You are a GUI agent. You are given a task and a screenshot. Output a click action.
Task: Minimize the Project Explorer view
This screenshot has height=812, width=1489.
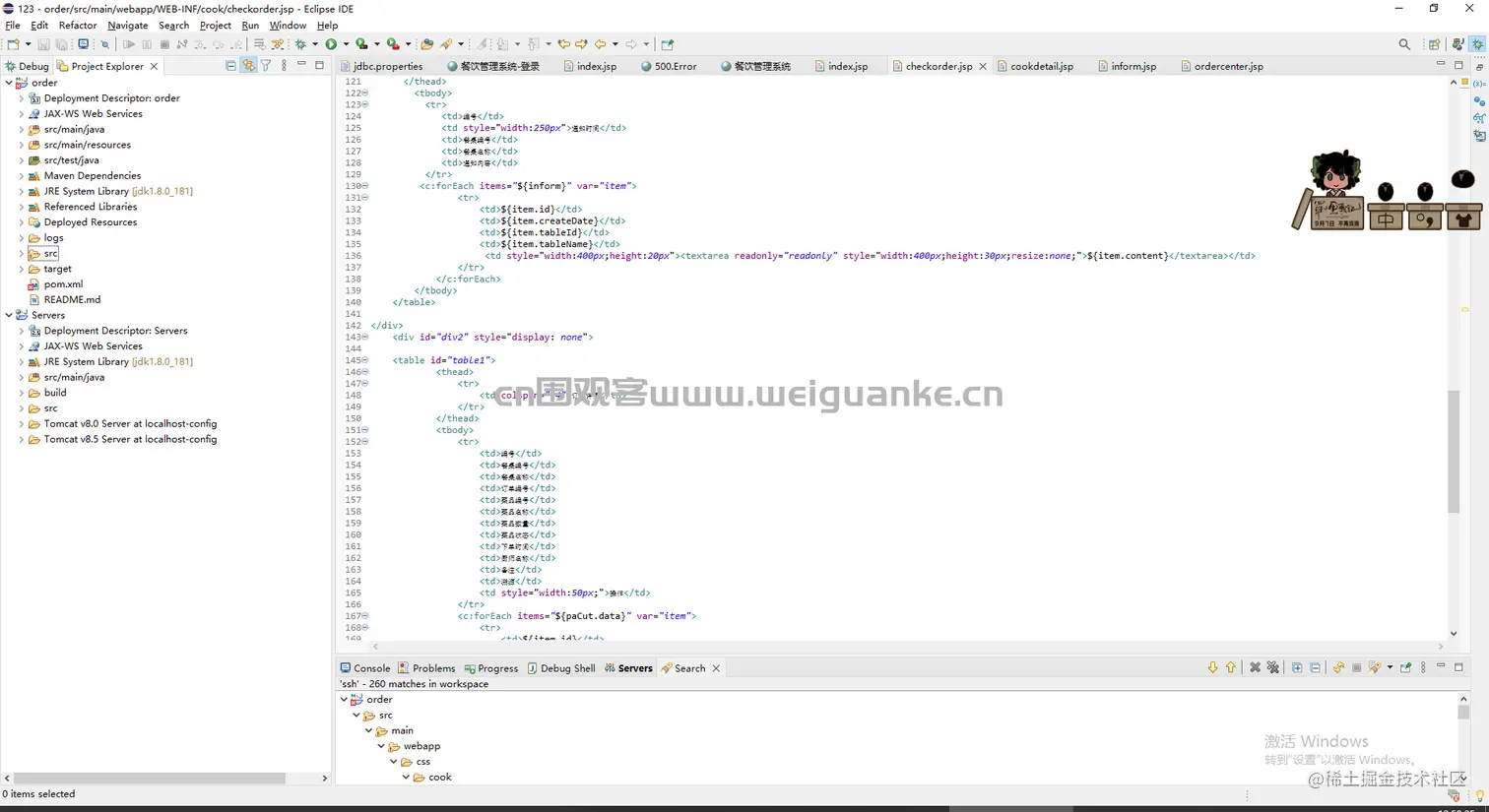[x=301, y=65]
